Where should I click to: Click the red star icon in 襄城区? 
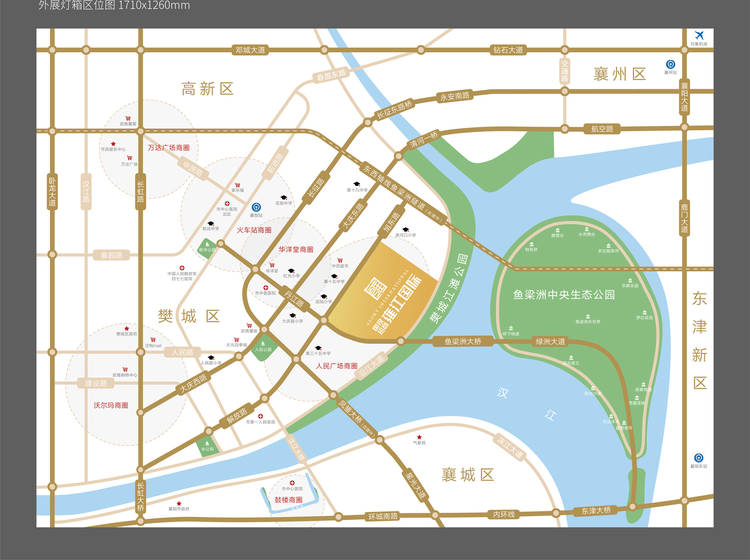419,437
